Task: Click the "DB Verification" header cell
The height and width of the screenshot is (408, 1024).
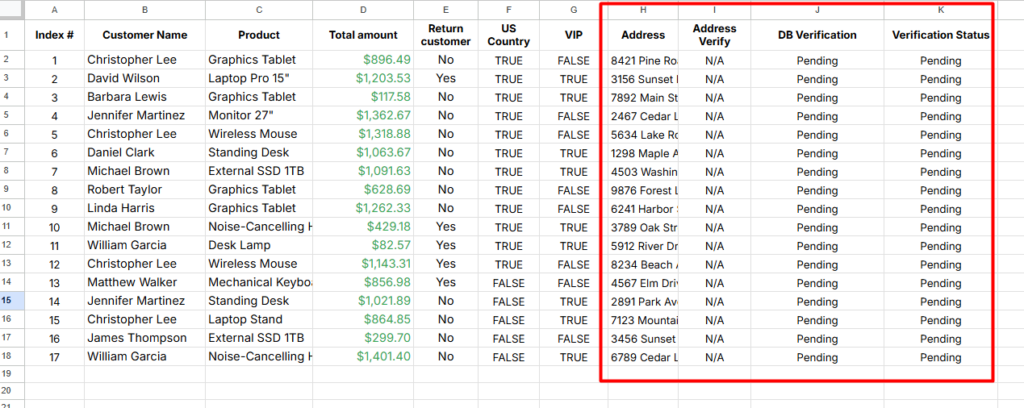Action: point(817,35)
